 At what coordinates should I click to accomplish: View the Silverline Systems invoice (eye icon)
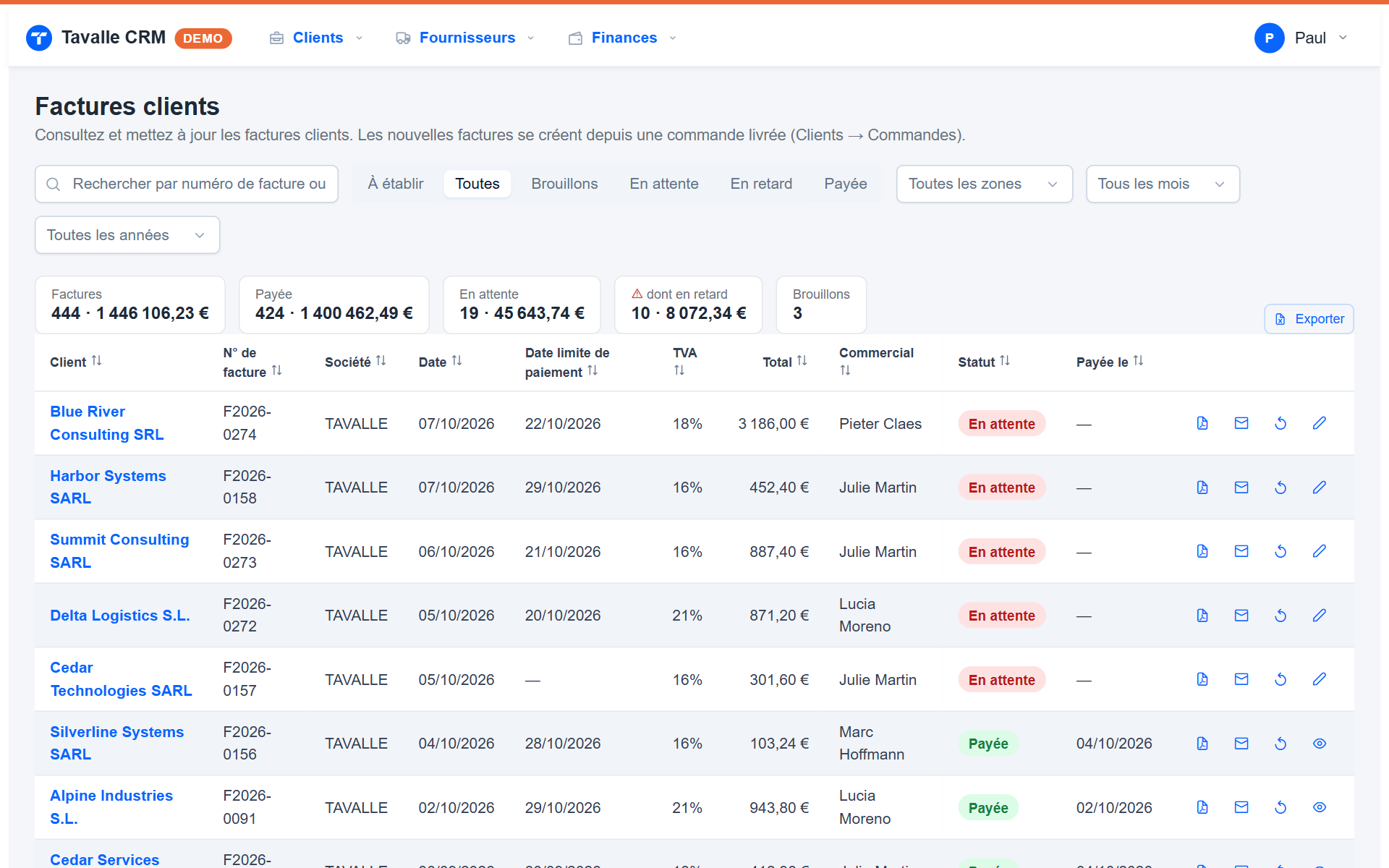pyautogui.click(x=1320, y=744)
